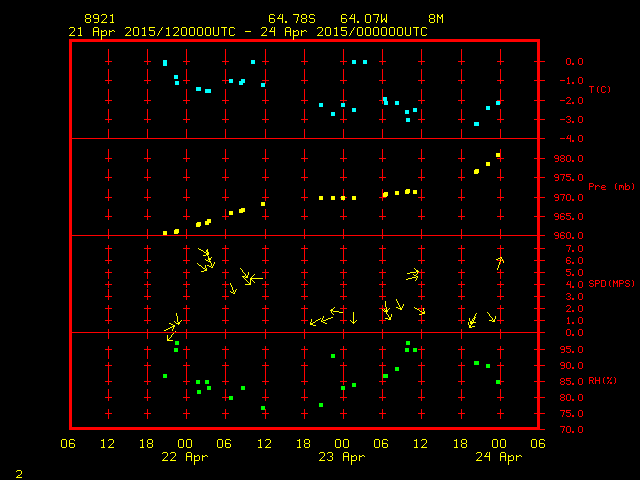Click the 960.0 pressure tick value
This screenshot has width=640, height=480.
point(570,236)
